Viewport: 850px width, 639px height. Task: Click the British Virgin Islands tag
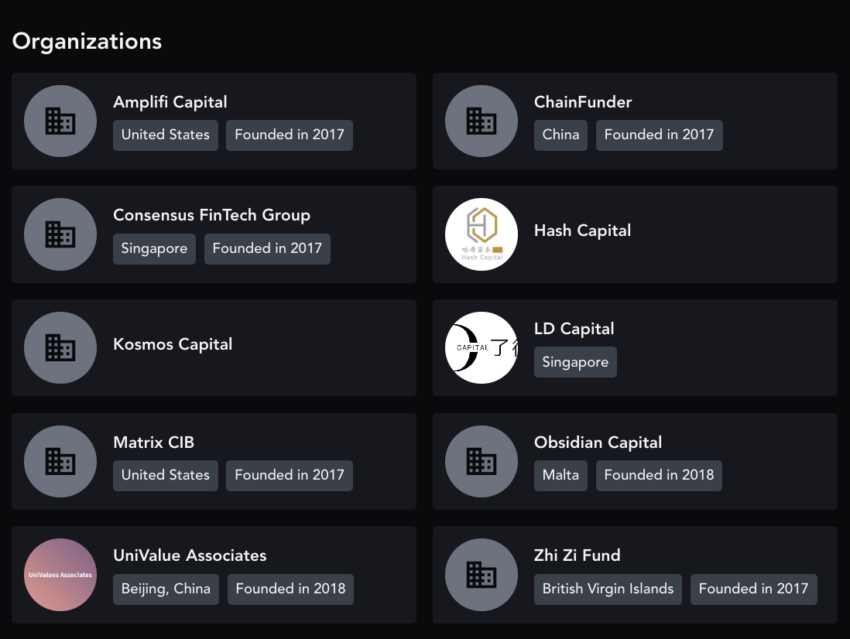(608, 589)
